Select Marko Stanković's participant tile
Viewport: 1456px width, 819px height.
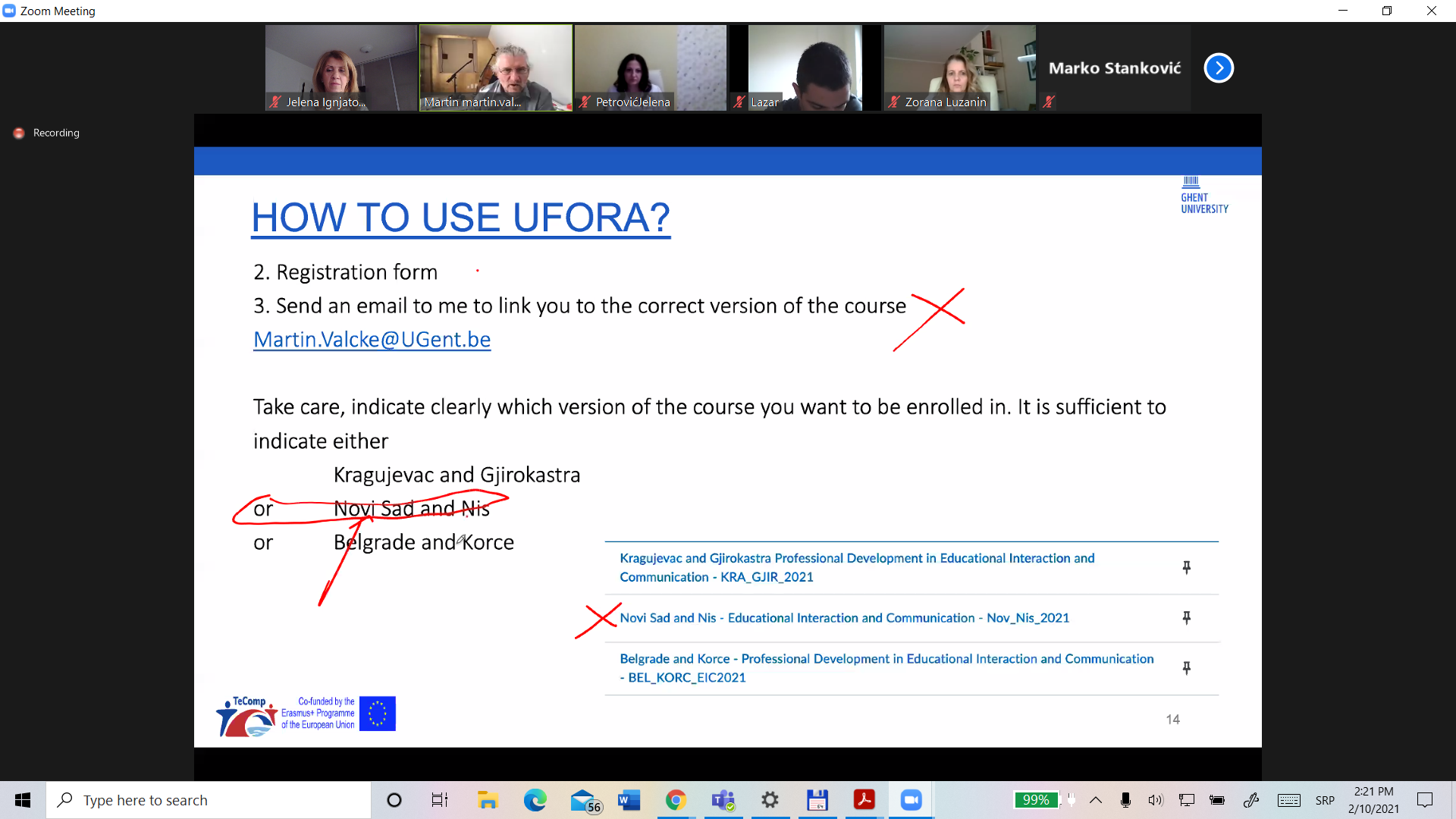point(1115,68)
